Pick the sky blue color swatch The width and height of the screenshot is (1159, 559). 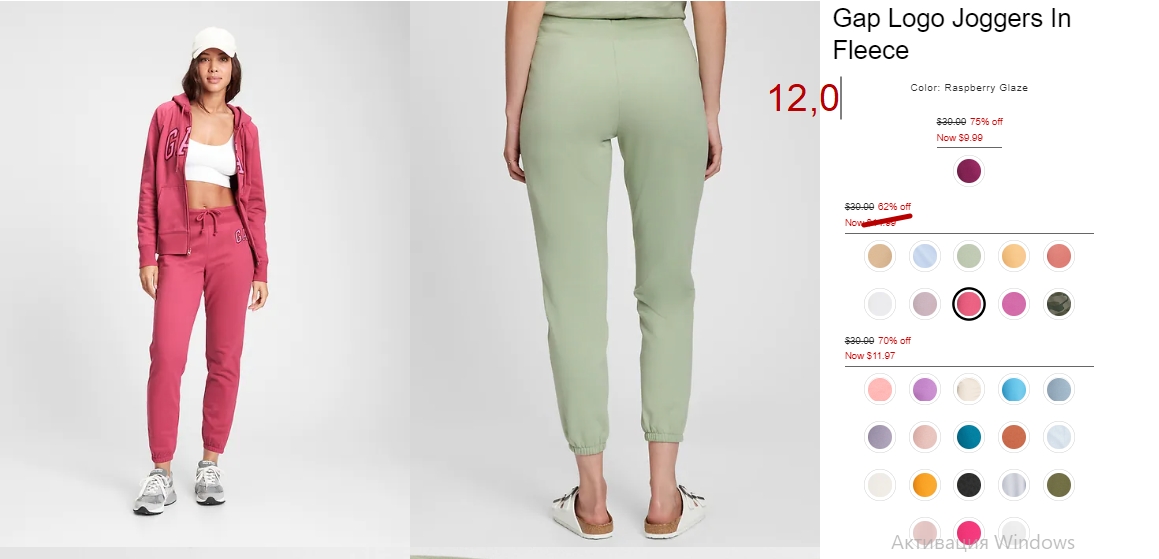pos(1013,389)
